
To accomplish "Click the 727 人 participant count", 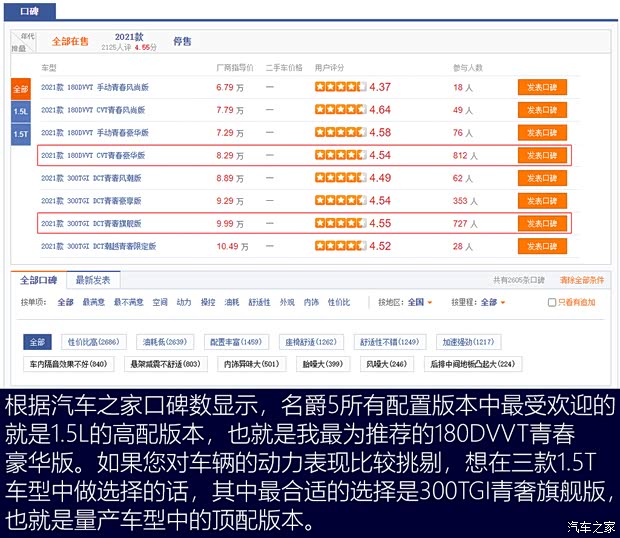I will click(x=465, y=224).
